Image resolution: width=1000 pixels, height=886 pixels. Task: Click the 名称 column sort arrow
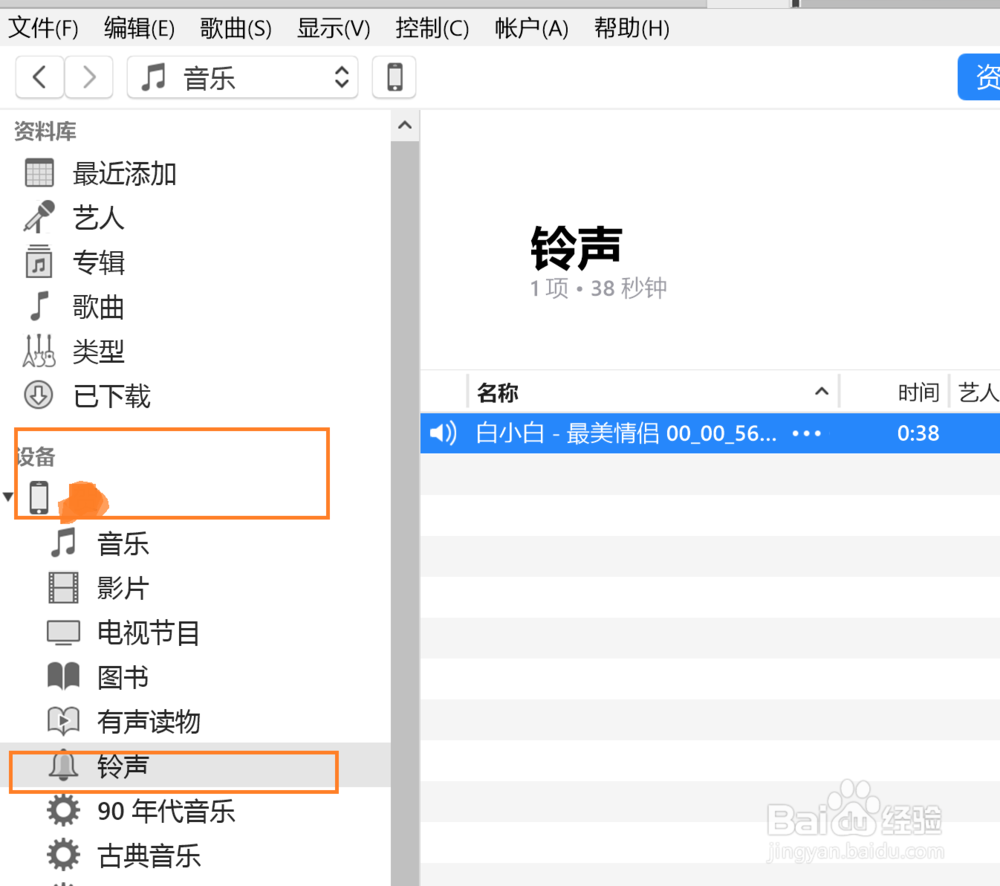pyautogui.click(x=820, y=392)
